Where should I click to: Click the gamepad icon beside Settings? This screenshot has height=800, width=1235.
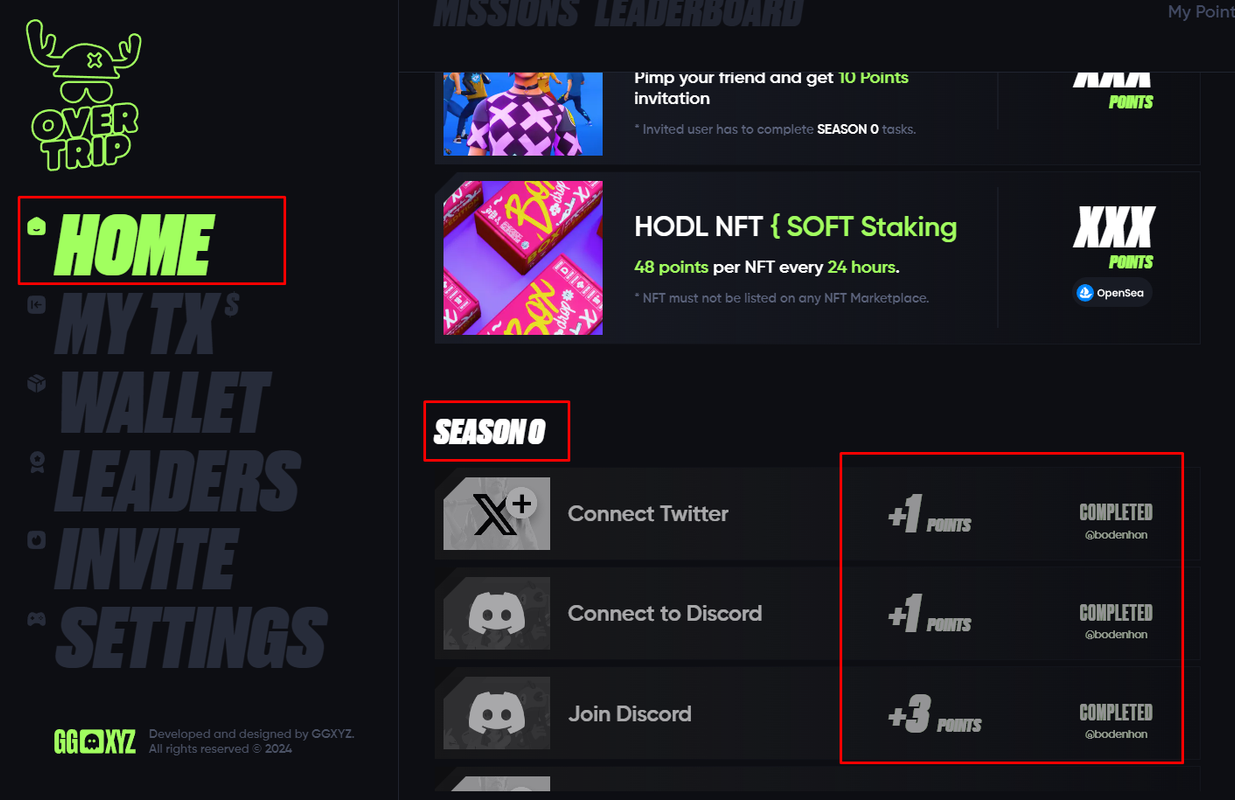pos(37,618)
